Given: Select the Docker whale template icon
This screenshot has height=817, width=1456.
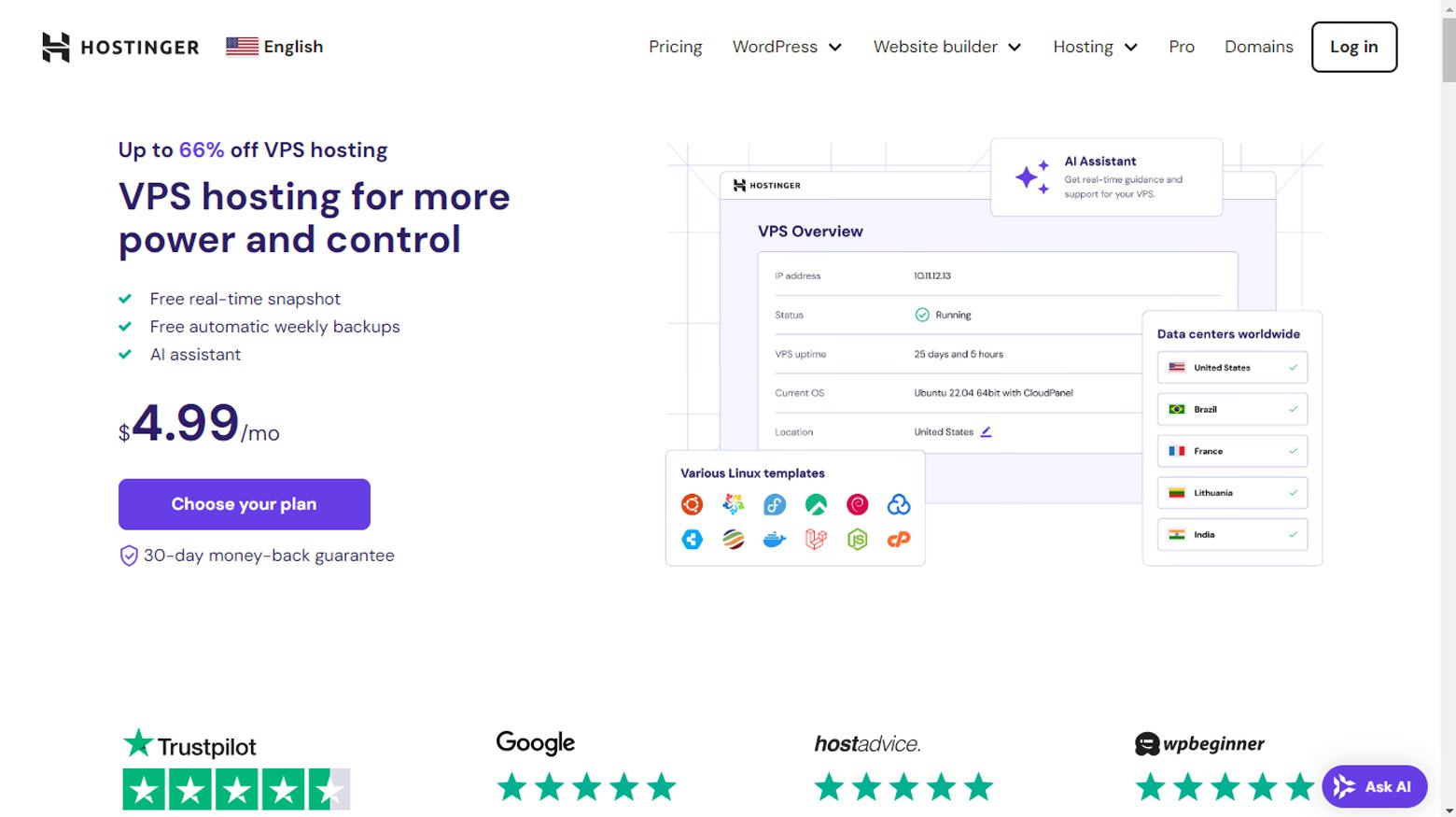Looking at the screenshot, I should pyautogui.click(x=775, y=539).
